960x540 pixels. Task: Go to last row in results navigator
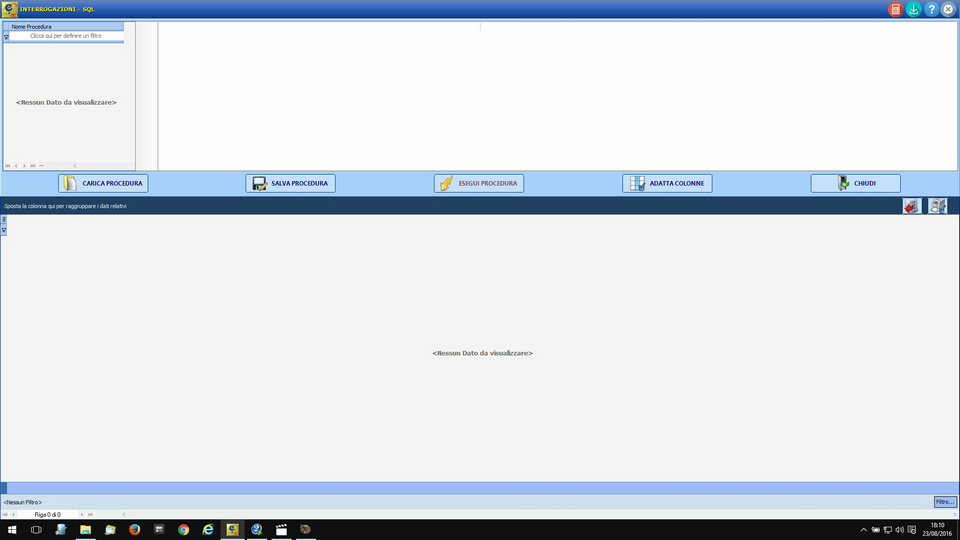click(x=90, y=515)
